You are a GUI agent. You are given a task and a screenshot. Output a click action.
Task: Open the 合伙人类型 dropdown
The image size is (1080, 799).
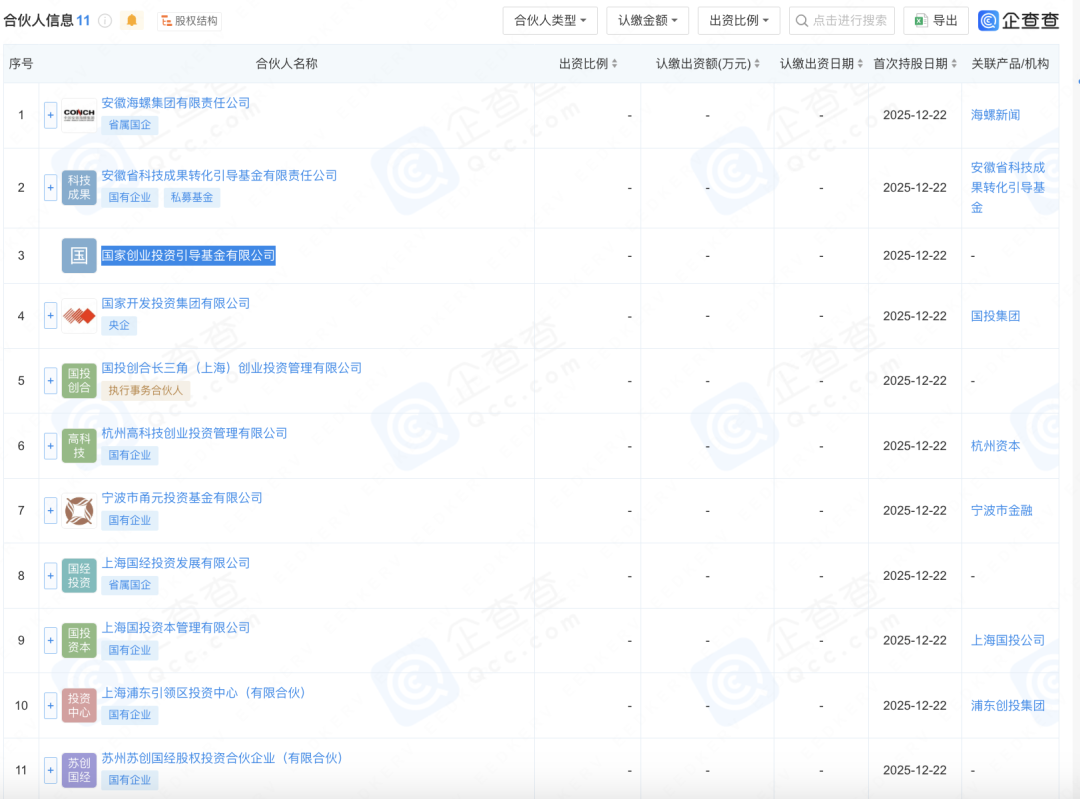pyautogui.click(x=547, y=20)
